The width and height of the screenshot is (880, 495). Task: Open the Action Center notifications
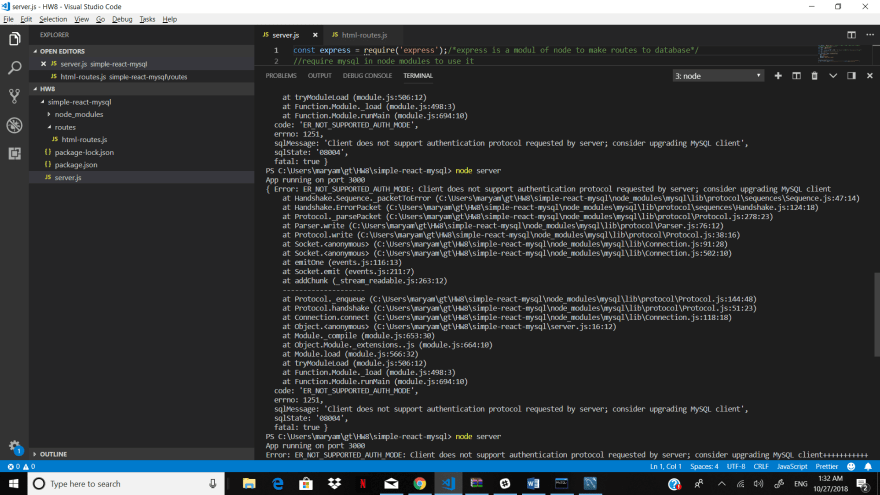click(x=863, y=483)
